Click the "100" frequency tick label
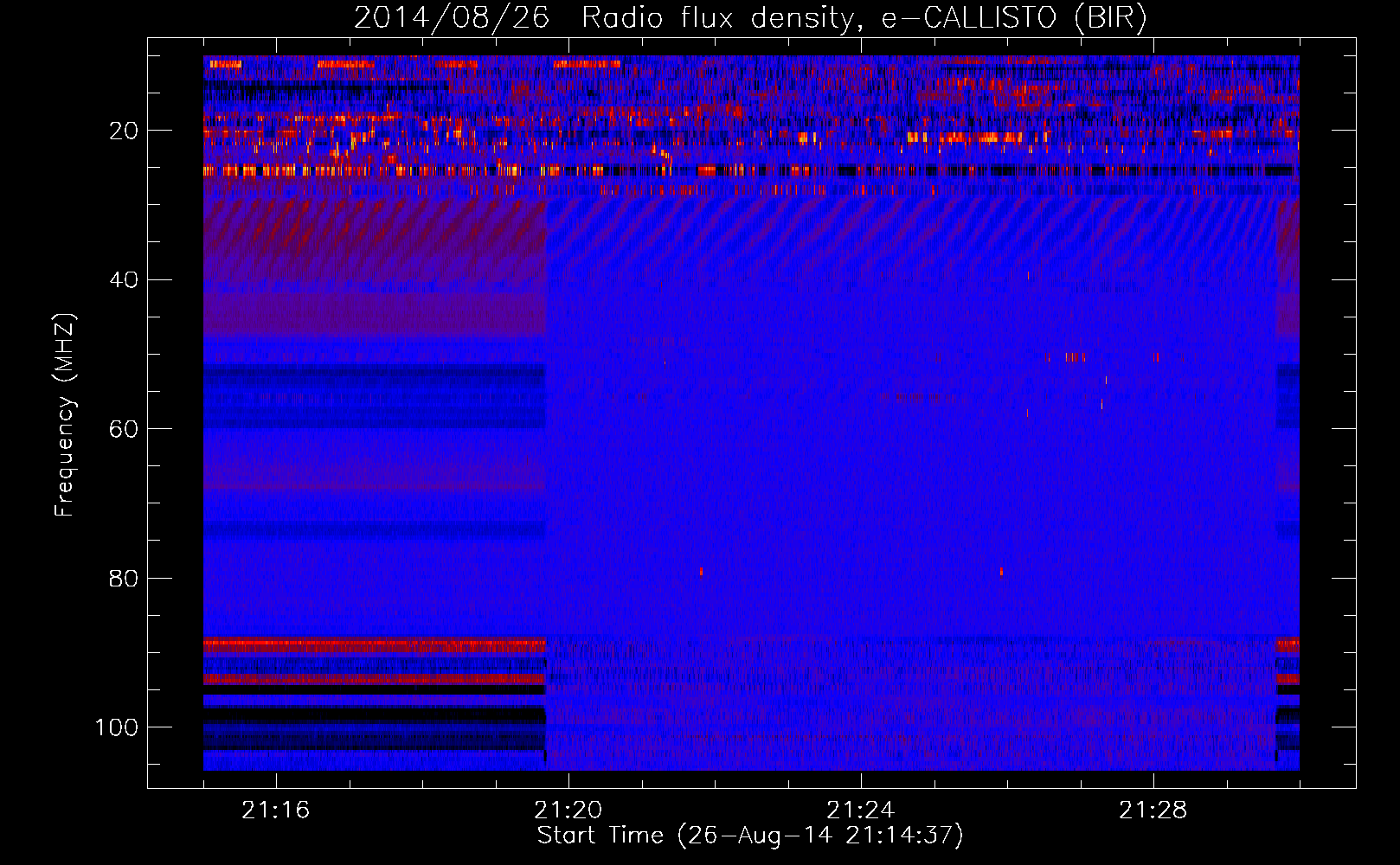 coord(116,727)
